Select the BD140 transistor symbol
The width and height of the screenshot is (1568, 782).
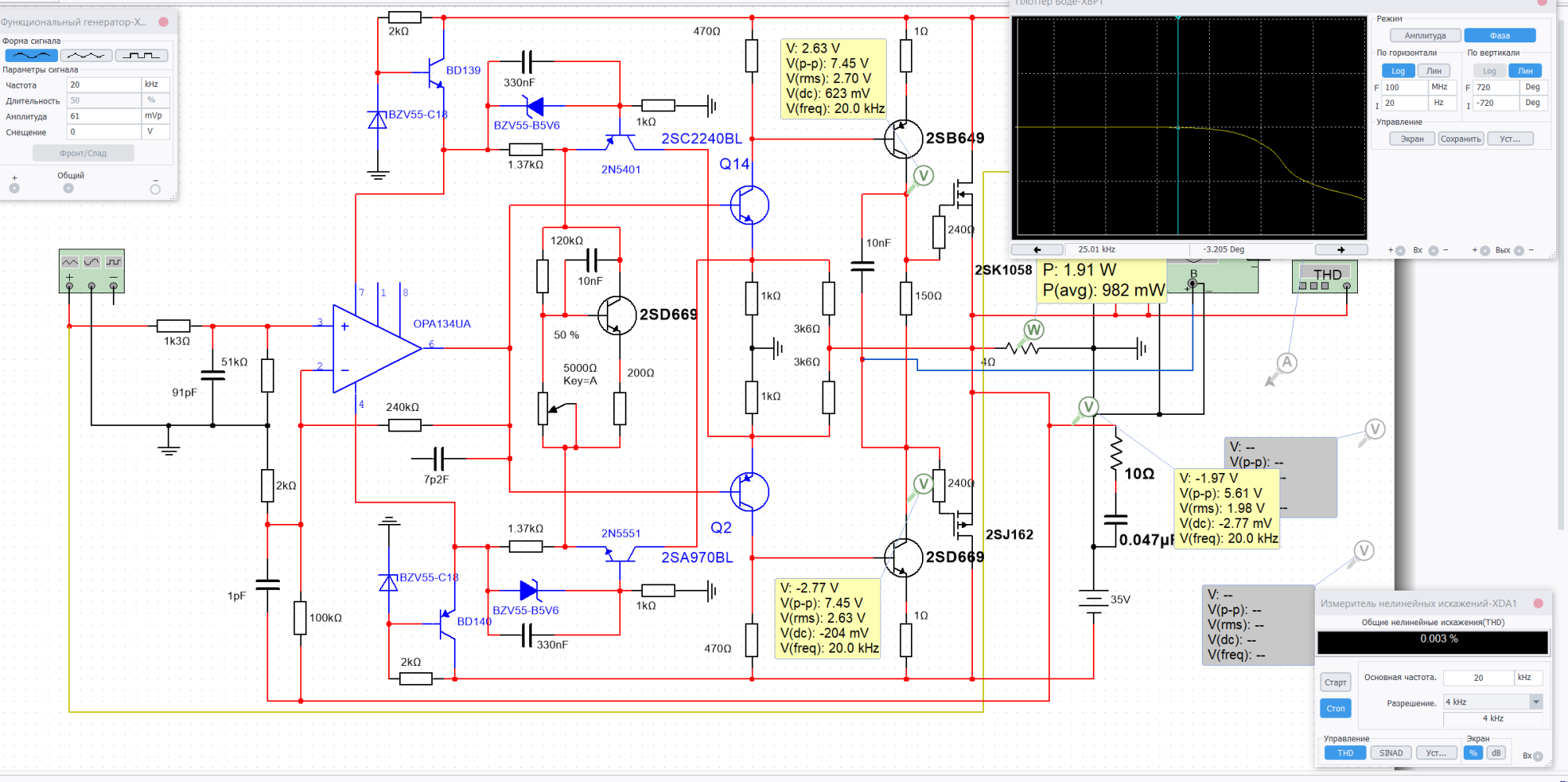445,624
